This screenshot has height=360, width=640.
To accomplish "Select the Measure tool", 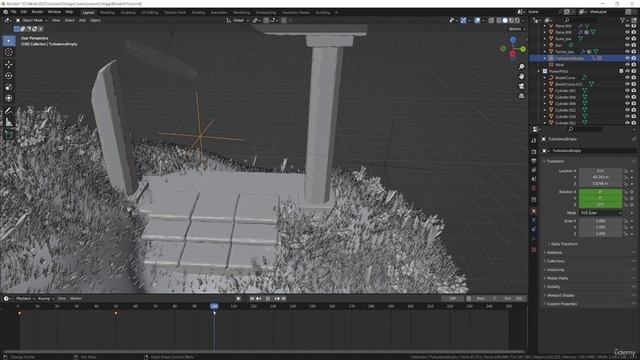I will [x=9, y=122].
